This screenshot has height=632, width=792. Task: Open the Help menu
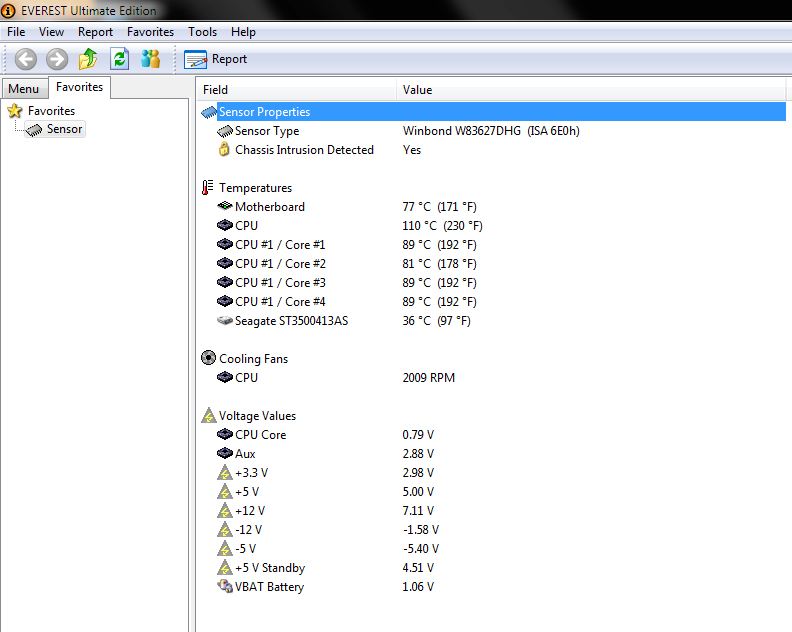243,32
